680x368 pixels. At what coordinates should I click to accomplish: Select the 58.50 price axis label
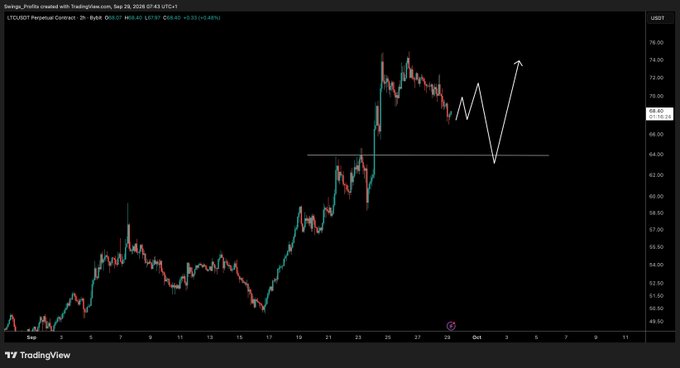coord(656,213)
